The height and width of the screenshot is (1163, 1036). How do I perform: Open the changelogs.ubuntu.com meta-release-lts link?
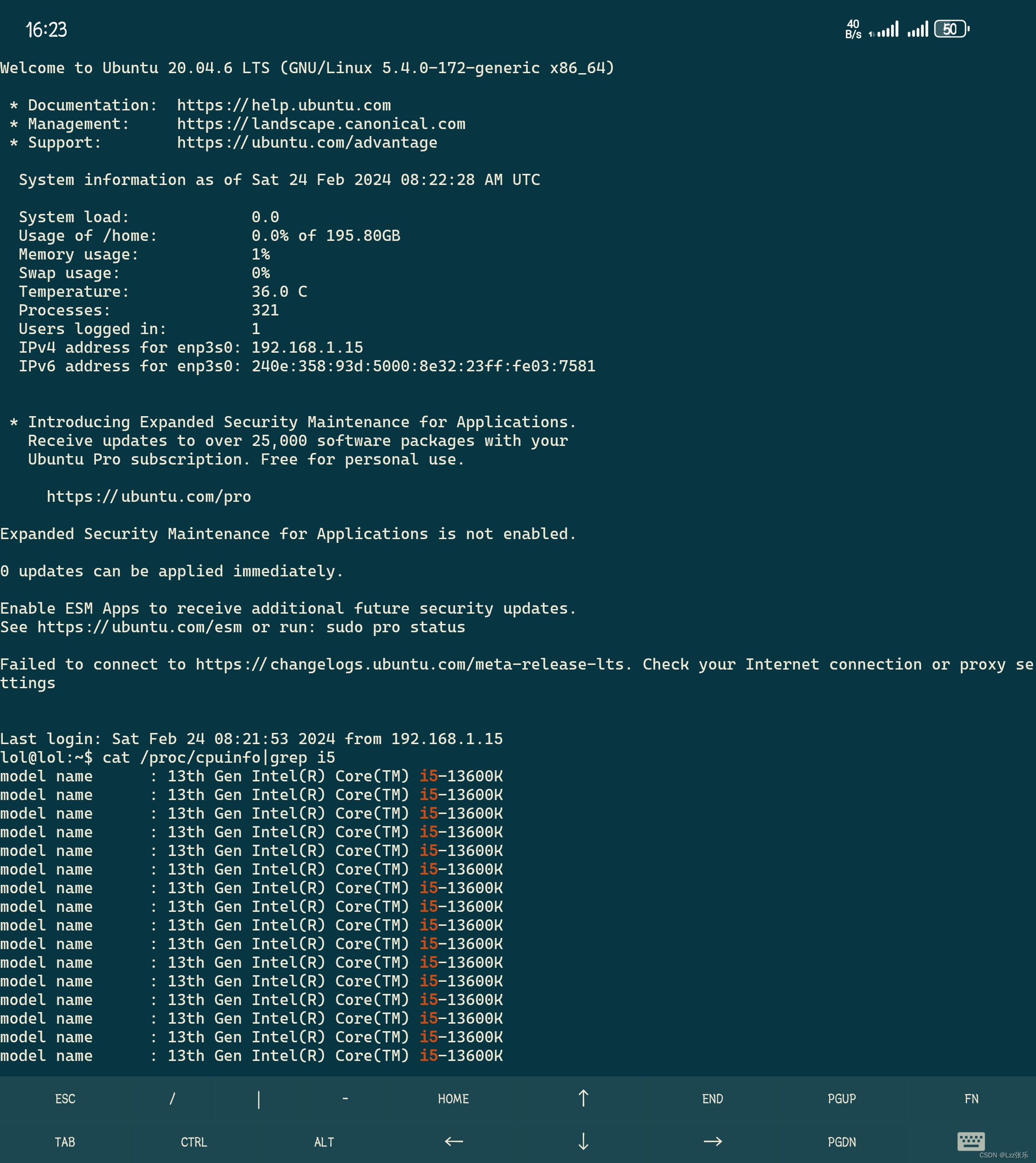(410, 664)
